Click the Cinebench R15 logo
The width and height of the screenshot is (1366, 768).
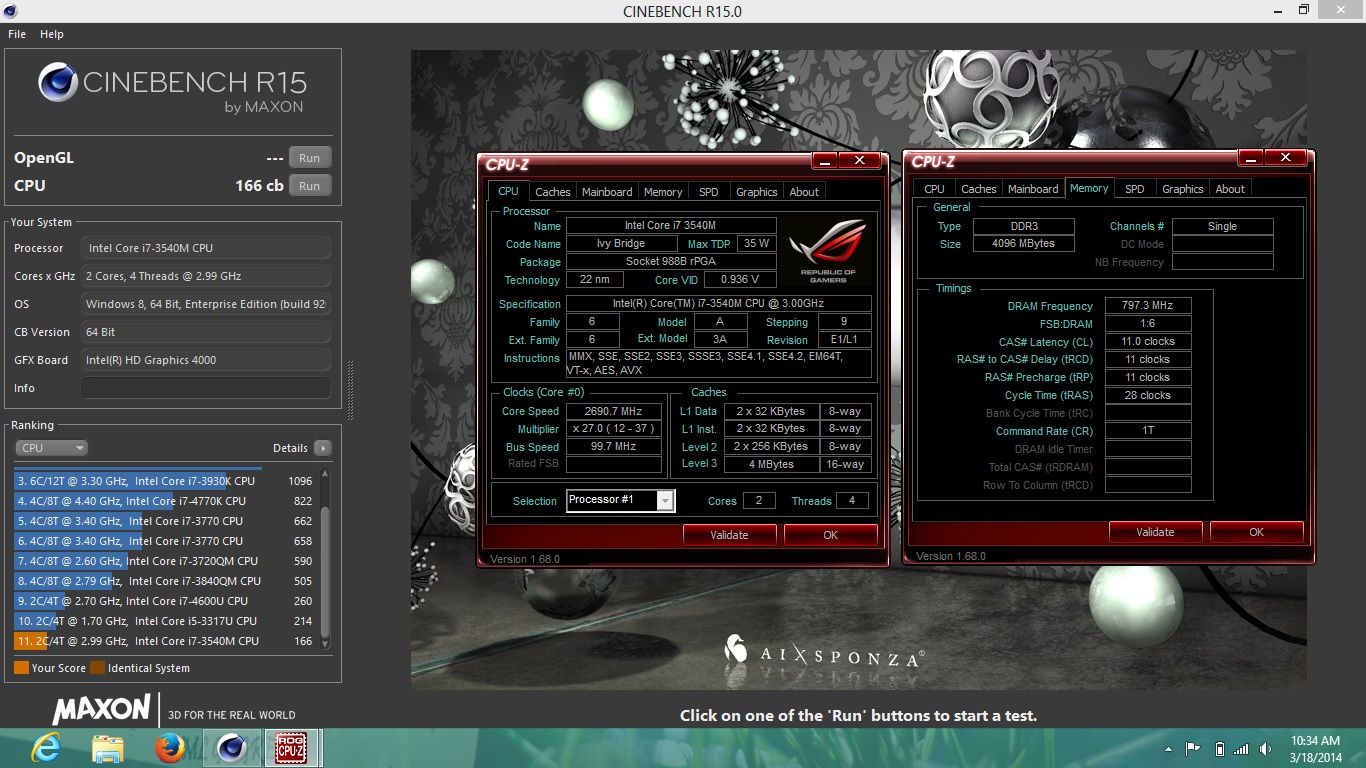172,88
